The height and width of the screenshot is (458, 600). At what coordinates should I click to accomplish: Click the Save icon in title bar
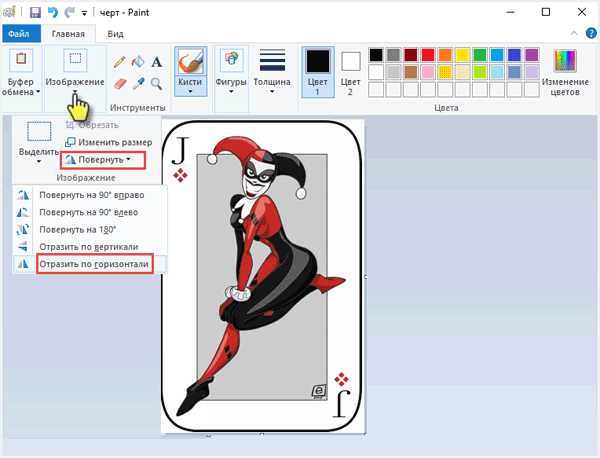click(35, 13)
